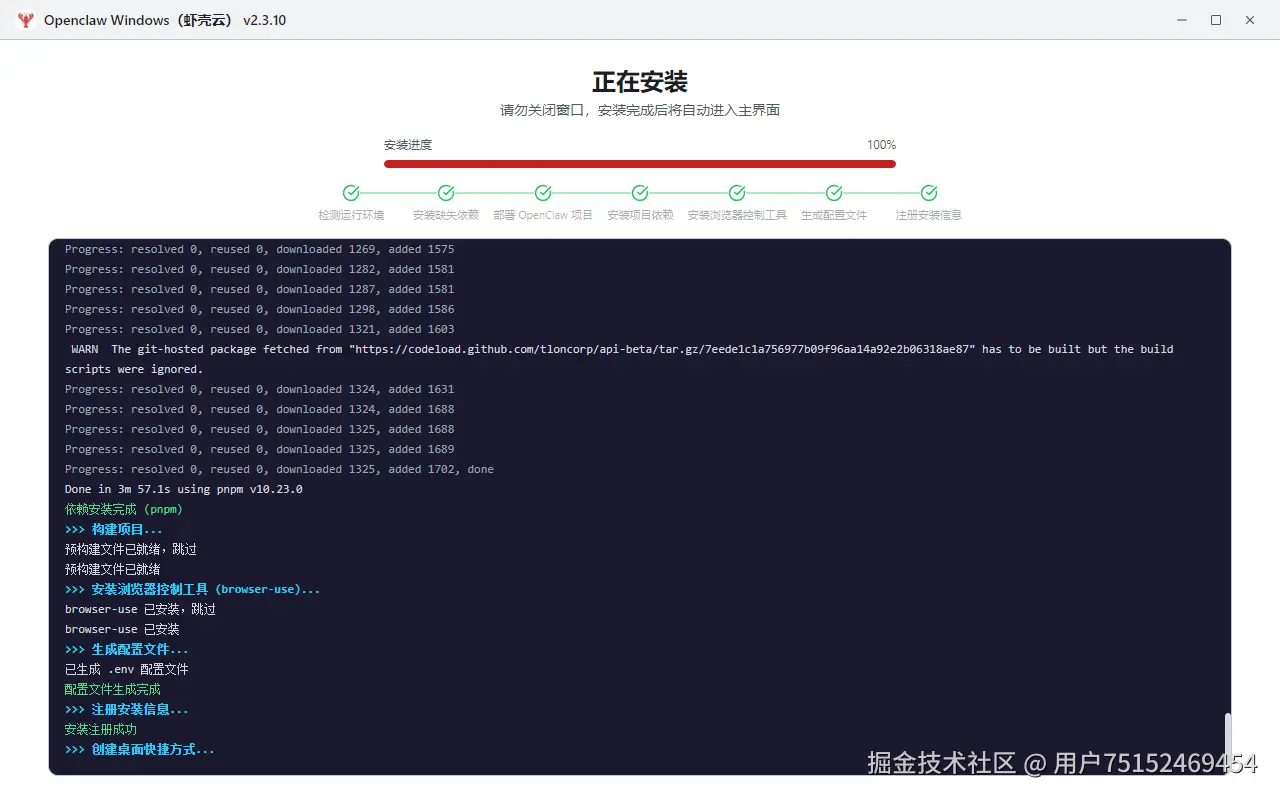Image resolution: width=1280 pixels, height=800 pixels.
Task: Maximize the Openclaw installer window
Action: 1216,20
